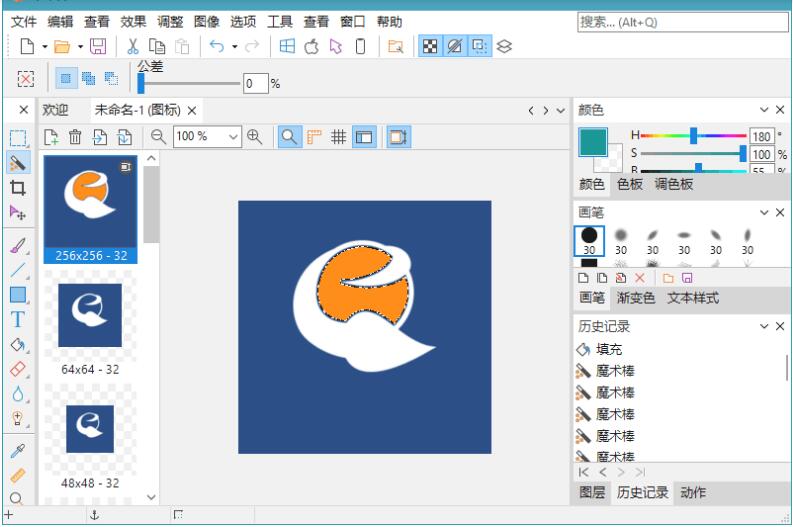
Task: Toggle the format list panel button
Action: (364, 137)
